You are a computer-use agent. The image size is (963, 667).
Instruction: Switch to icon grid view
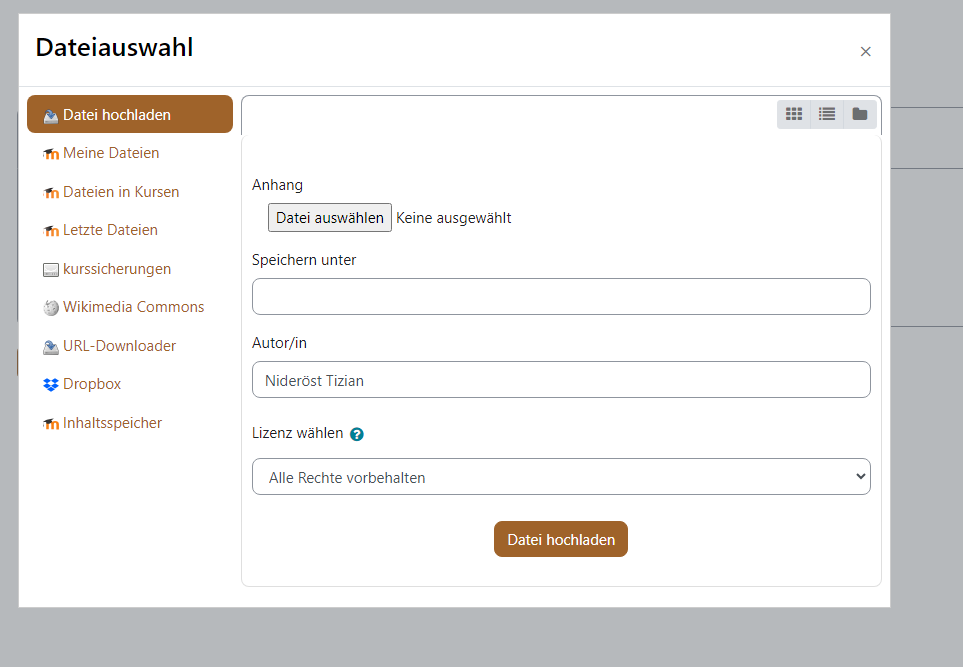tap(794, 113)
